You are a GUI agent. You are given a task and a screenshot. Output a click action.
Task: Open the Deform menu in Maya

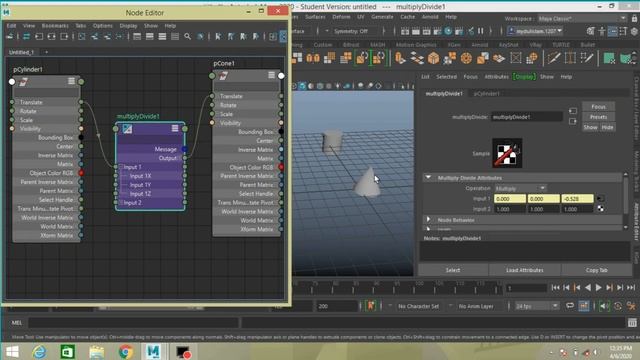[341, 17]
